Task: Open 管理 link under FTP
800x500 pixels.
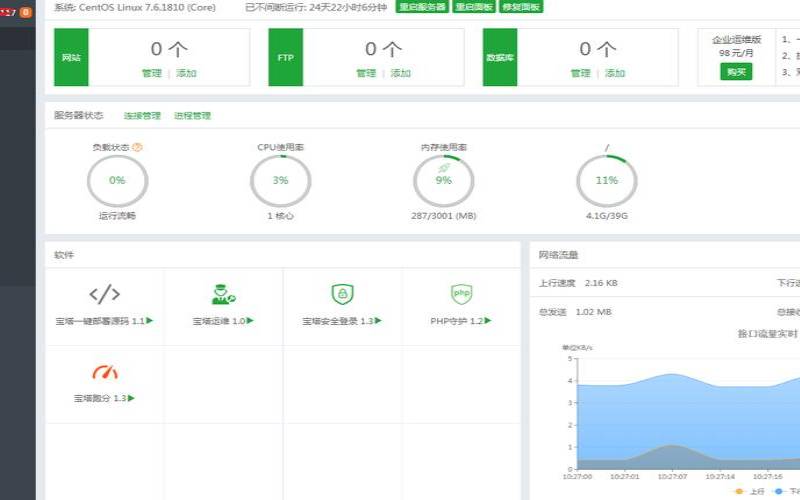Action: (x=366, y=73)
